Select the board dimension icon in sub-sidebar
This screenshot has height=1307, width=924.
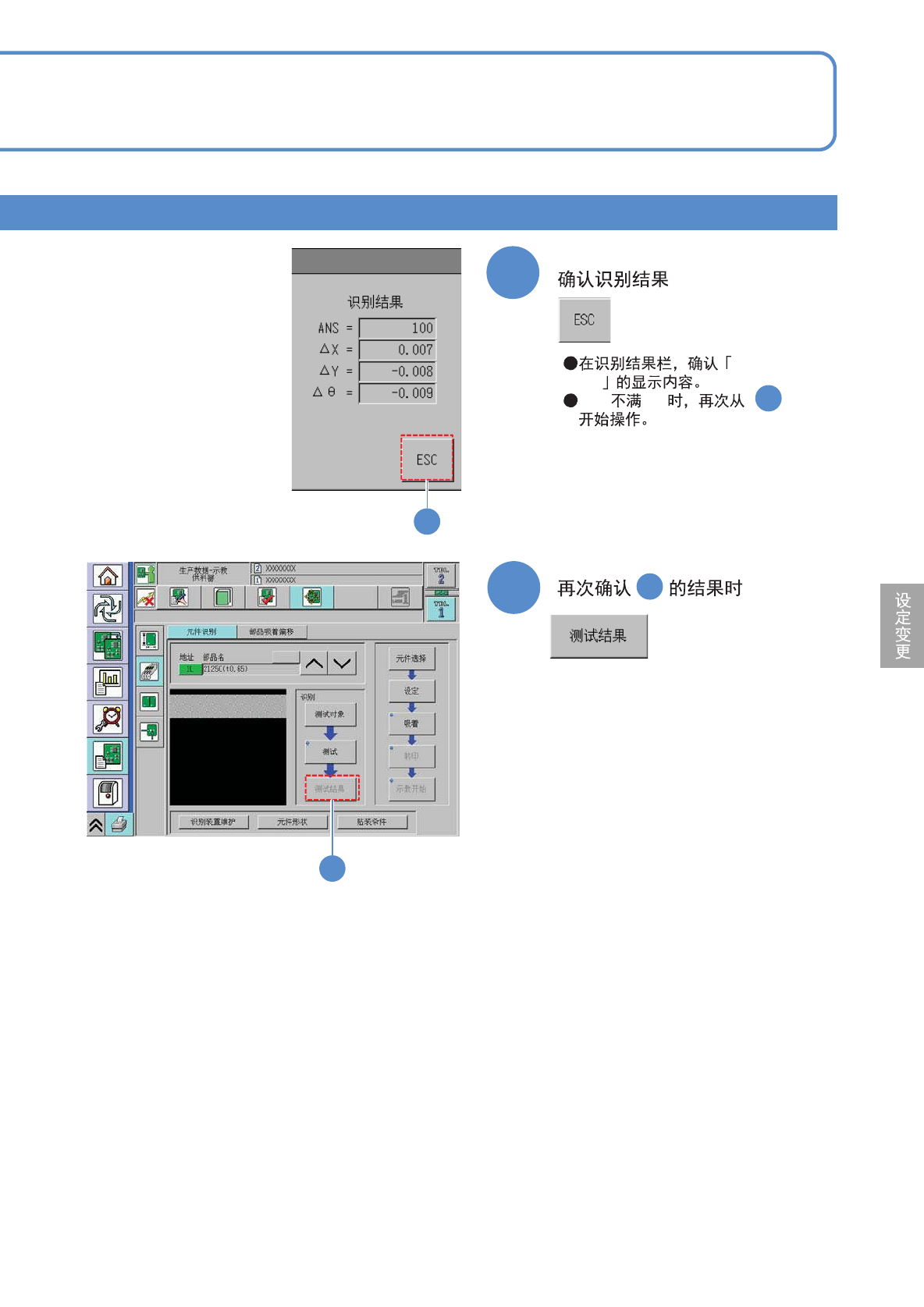point(149,641)
